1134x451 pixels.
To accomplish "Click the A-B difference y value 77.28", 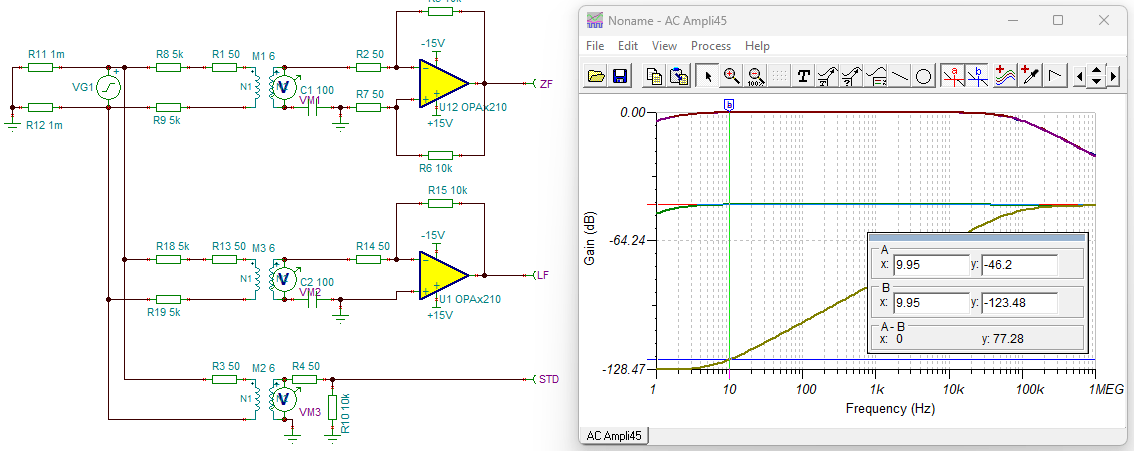I will tap(1010, 338).
